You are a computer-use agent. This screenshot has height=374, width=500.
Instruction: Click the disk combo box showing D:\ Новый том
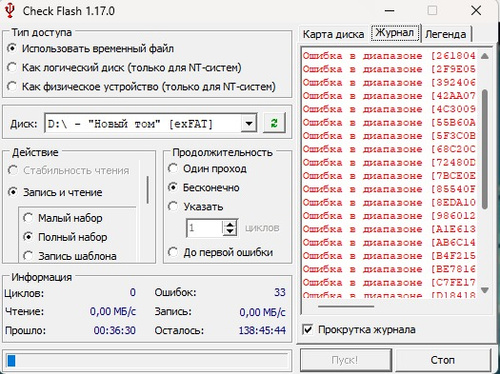(x=151, y=124)
